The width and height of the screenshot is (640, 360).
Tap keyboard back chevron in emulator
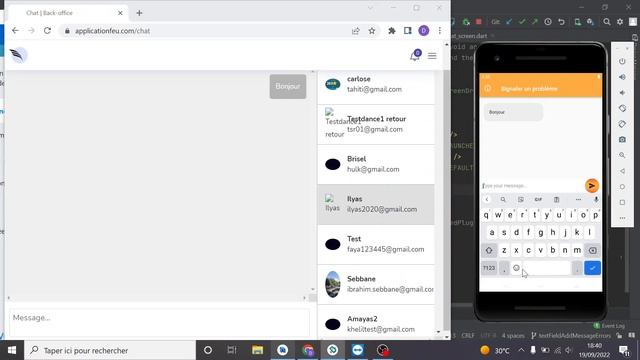point(487,200)
